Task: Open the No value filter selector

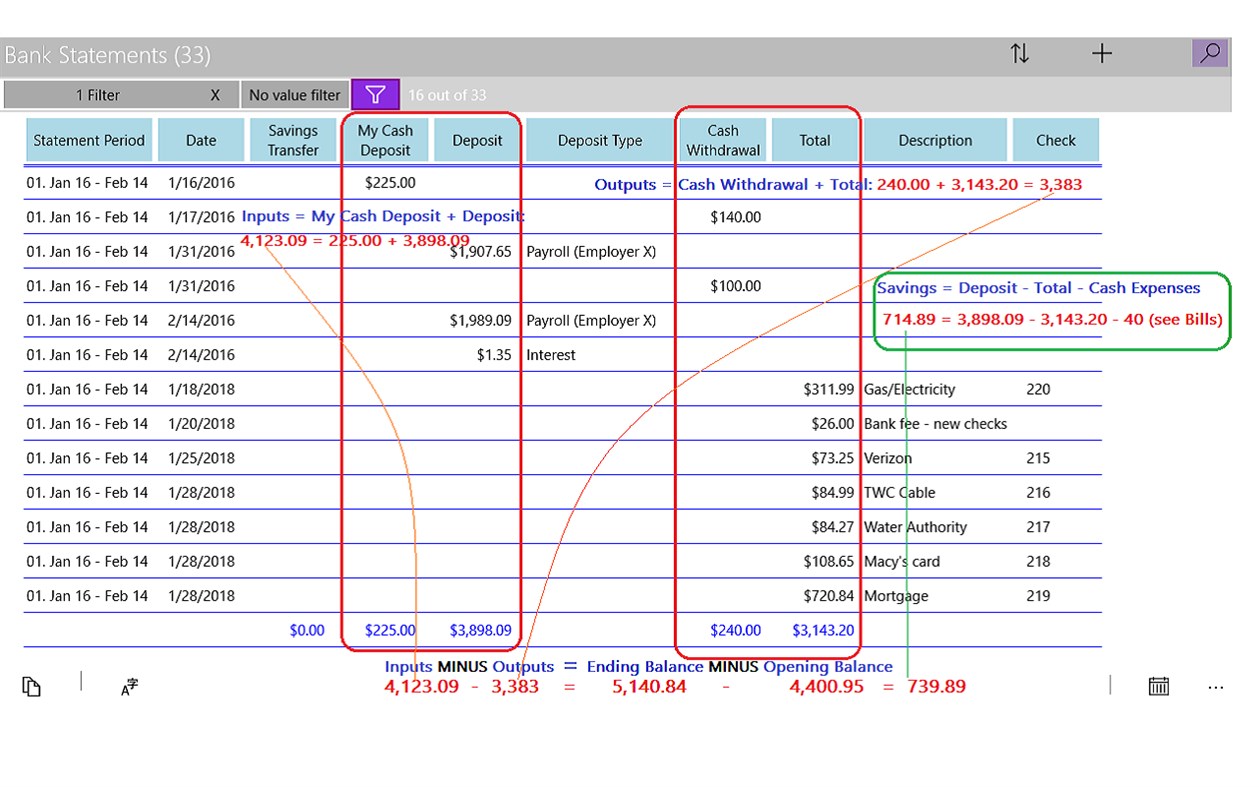Action: point(294,94)
